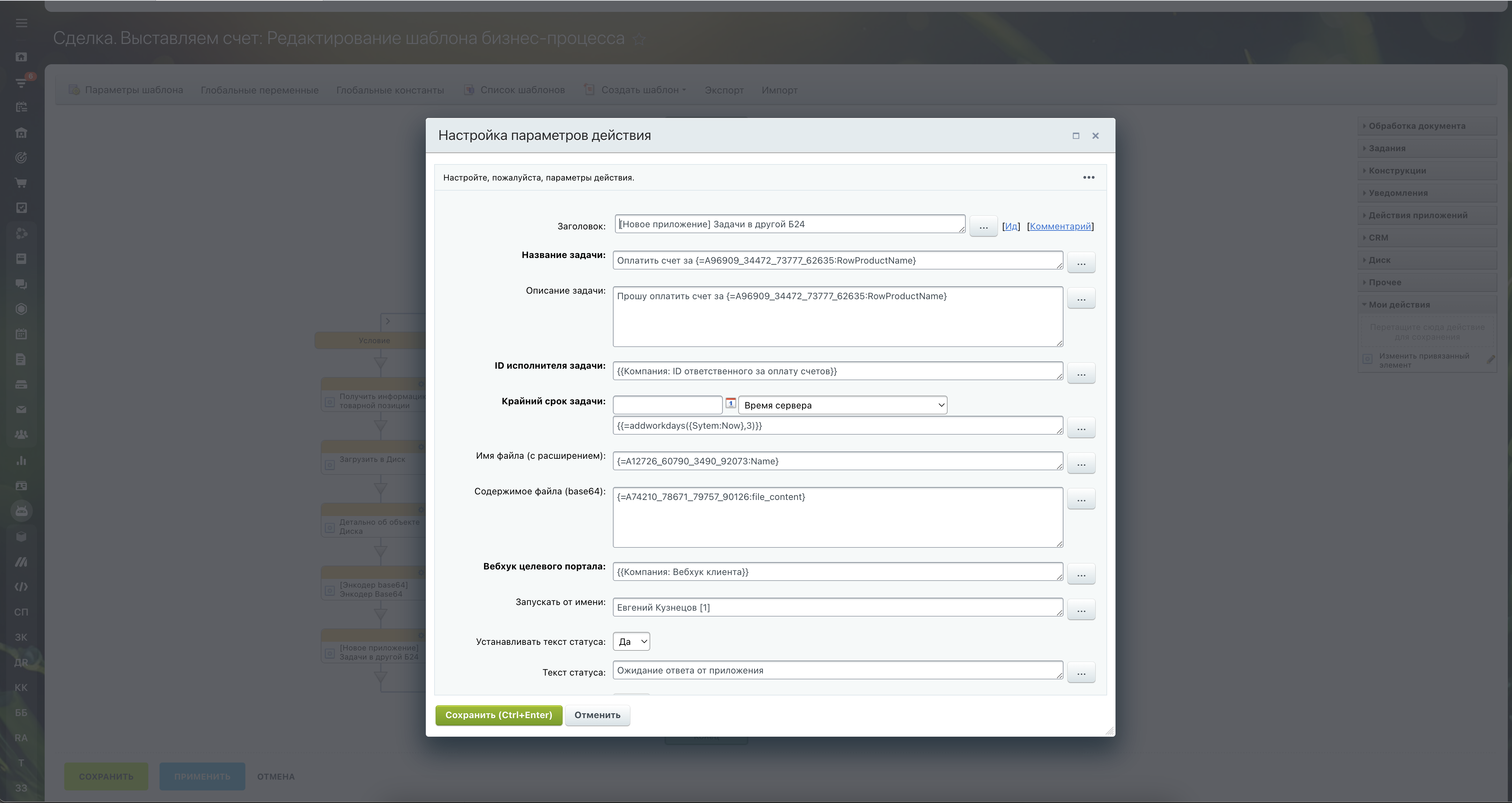
Task: Click three-dots menu in dialog header bar
Action: [1088, 177]
